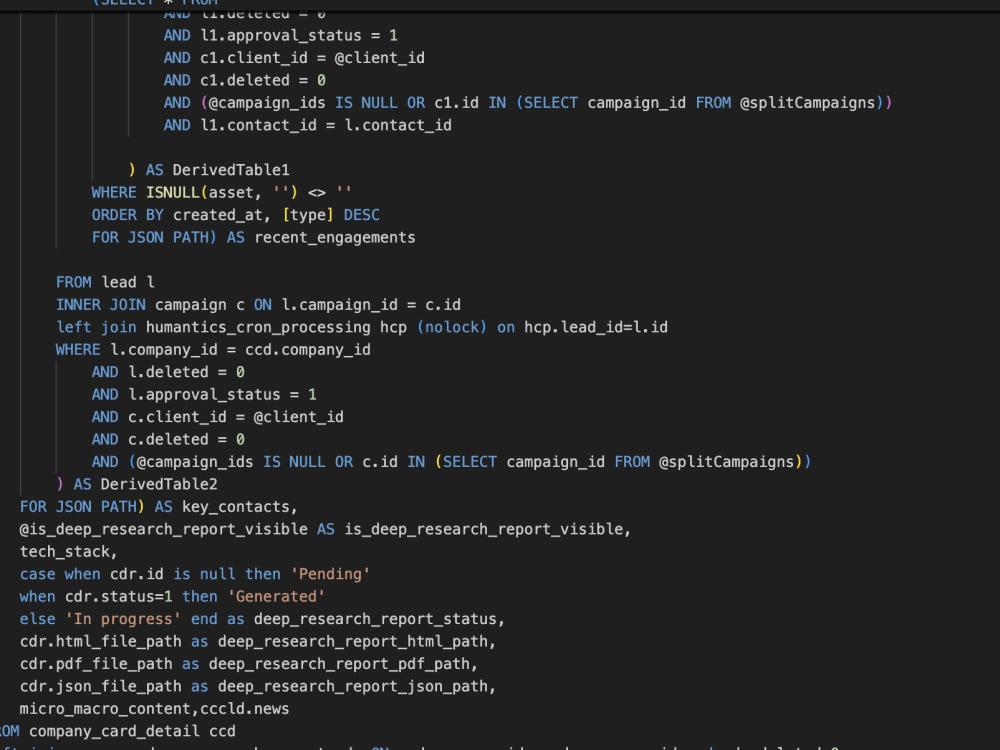Click 'AS DerivedTable2' alias text
This screenshot has height=750, width=1000.
[x=145, y=485]
